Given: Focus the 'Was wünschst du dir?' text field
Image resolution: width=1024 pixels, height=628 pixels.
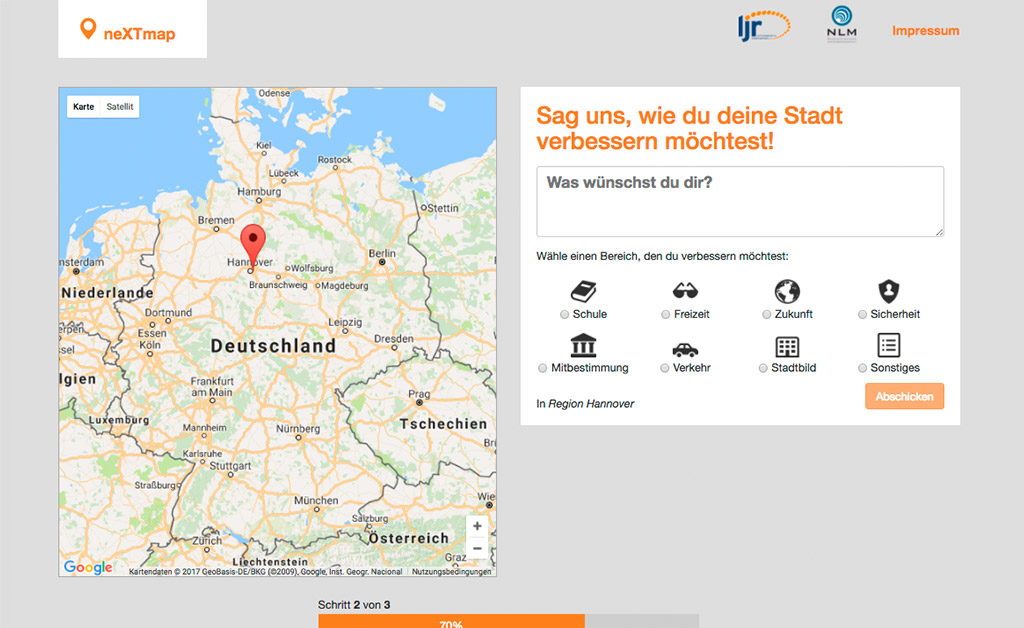Looking at the screenshot, I should click(x=740, y=201).
